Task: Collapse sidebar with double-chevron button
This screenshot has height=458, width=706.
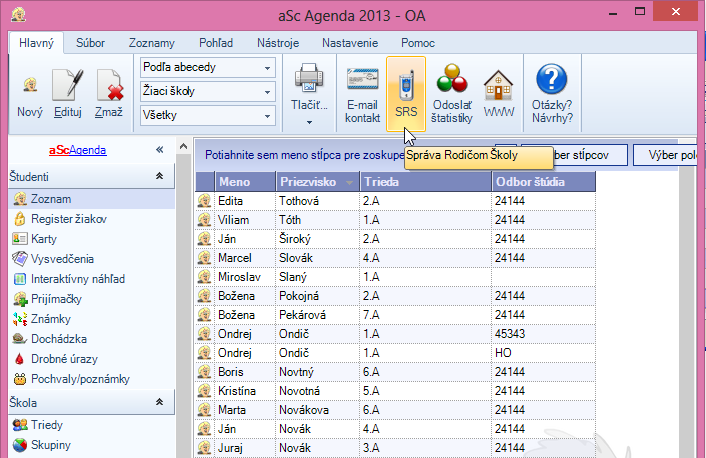Action: [x=159, y=150]
